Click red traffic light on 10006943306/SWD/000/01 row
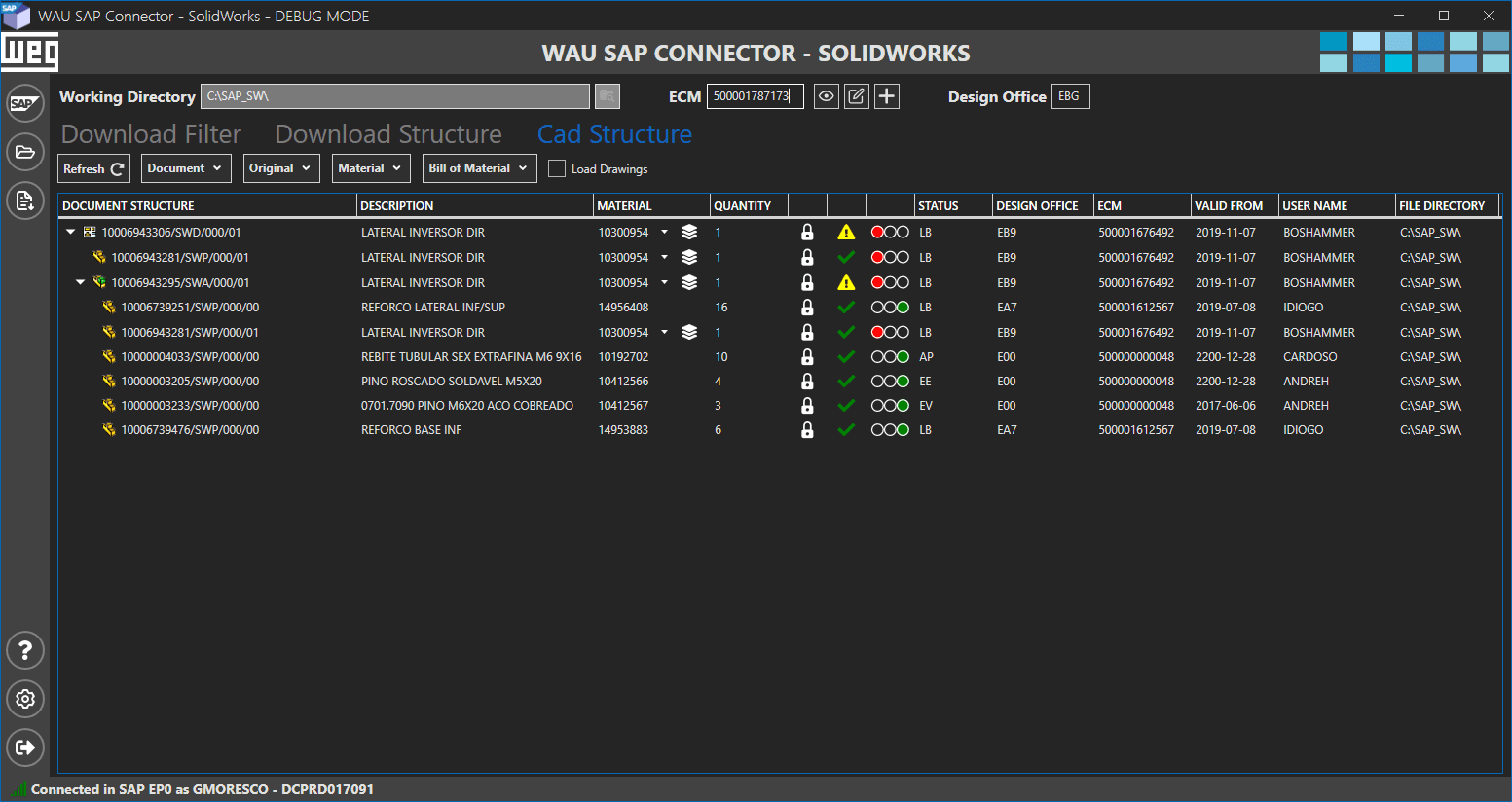This screenshot has width=1512, height=802. pos(877,232)
